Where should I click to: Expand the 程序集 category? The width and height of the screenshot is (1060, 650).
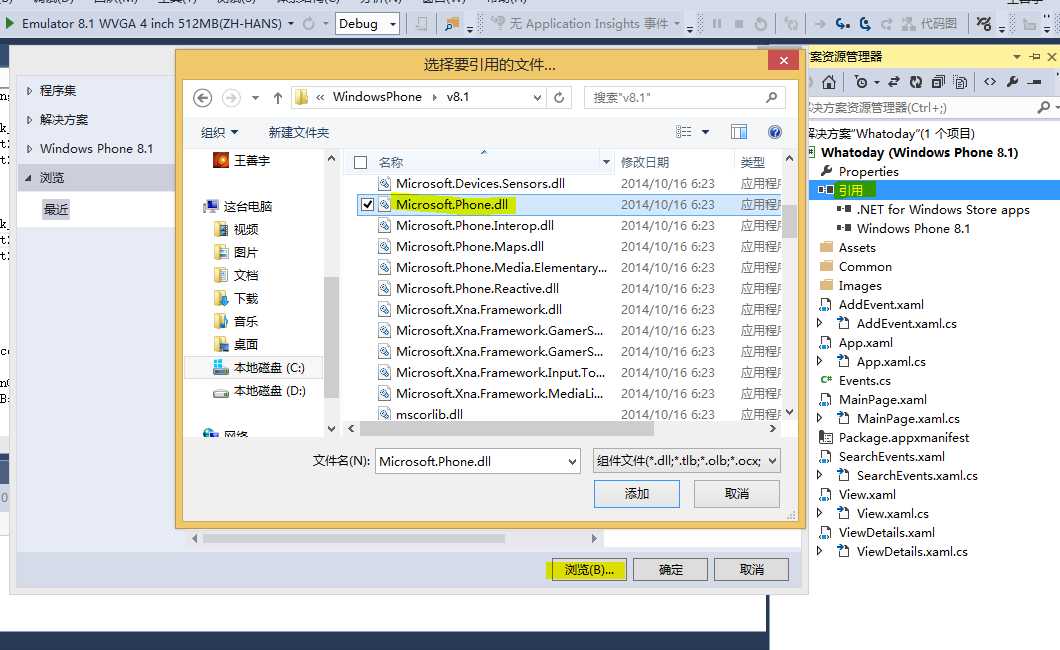[29, 91]
